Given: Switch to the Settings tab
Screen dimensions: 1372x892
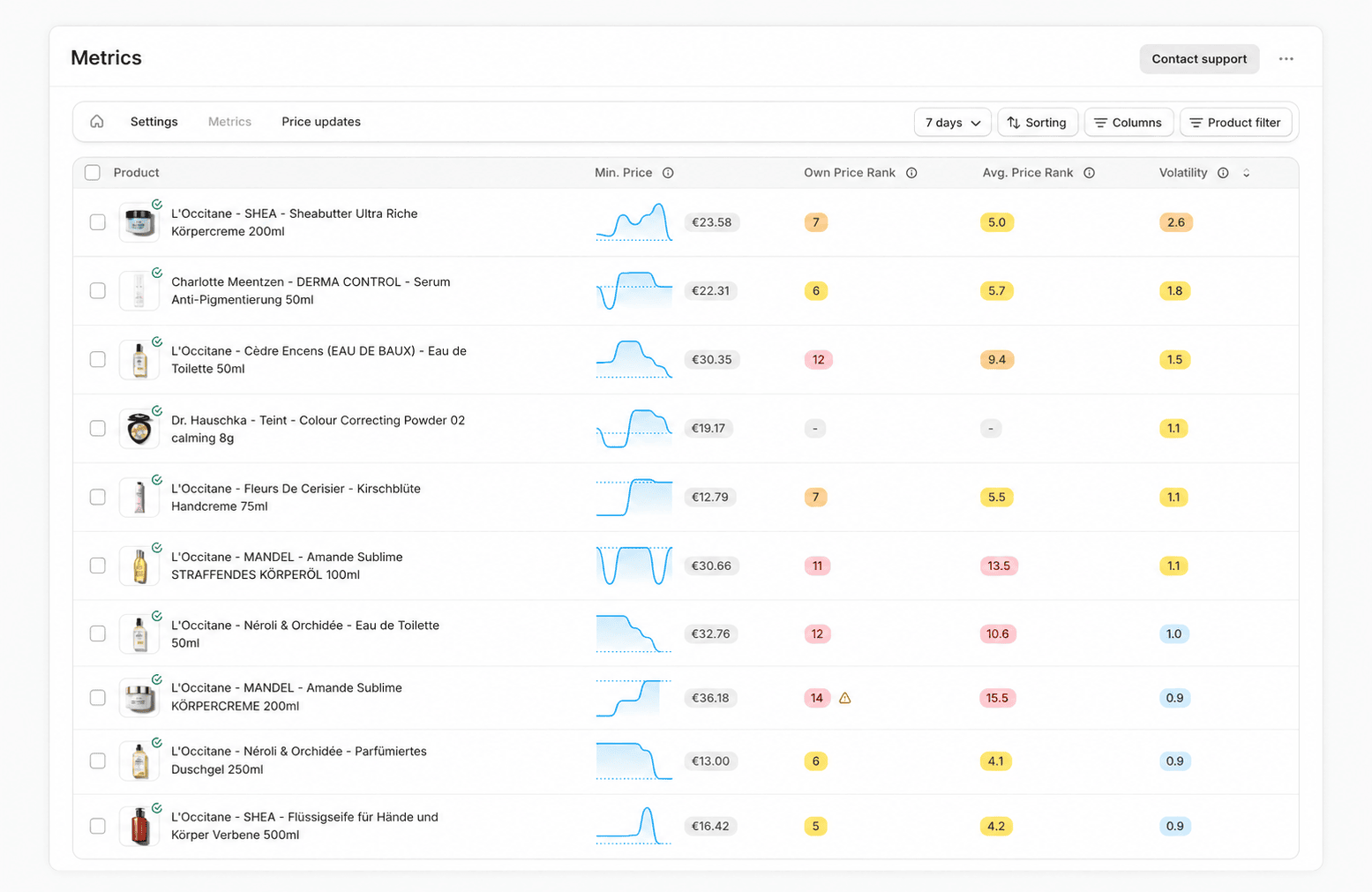Looking at the screenshot, I should (154, 122).
